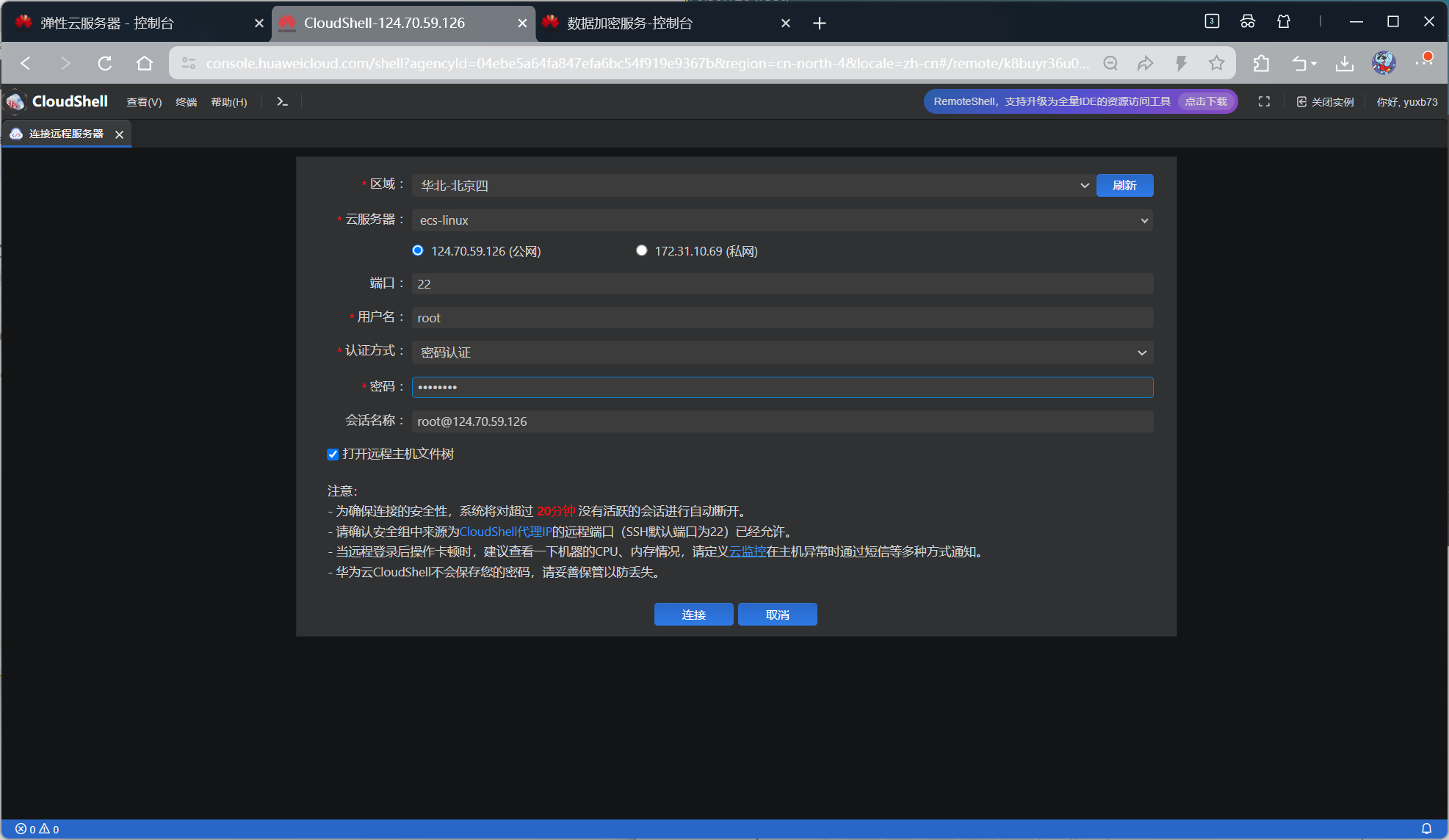1449x840 pixels.
Task: Open the 查看(V) menu
Action: pos(144,102)
